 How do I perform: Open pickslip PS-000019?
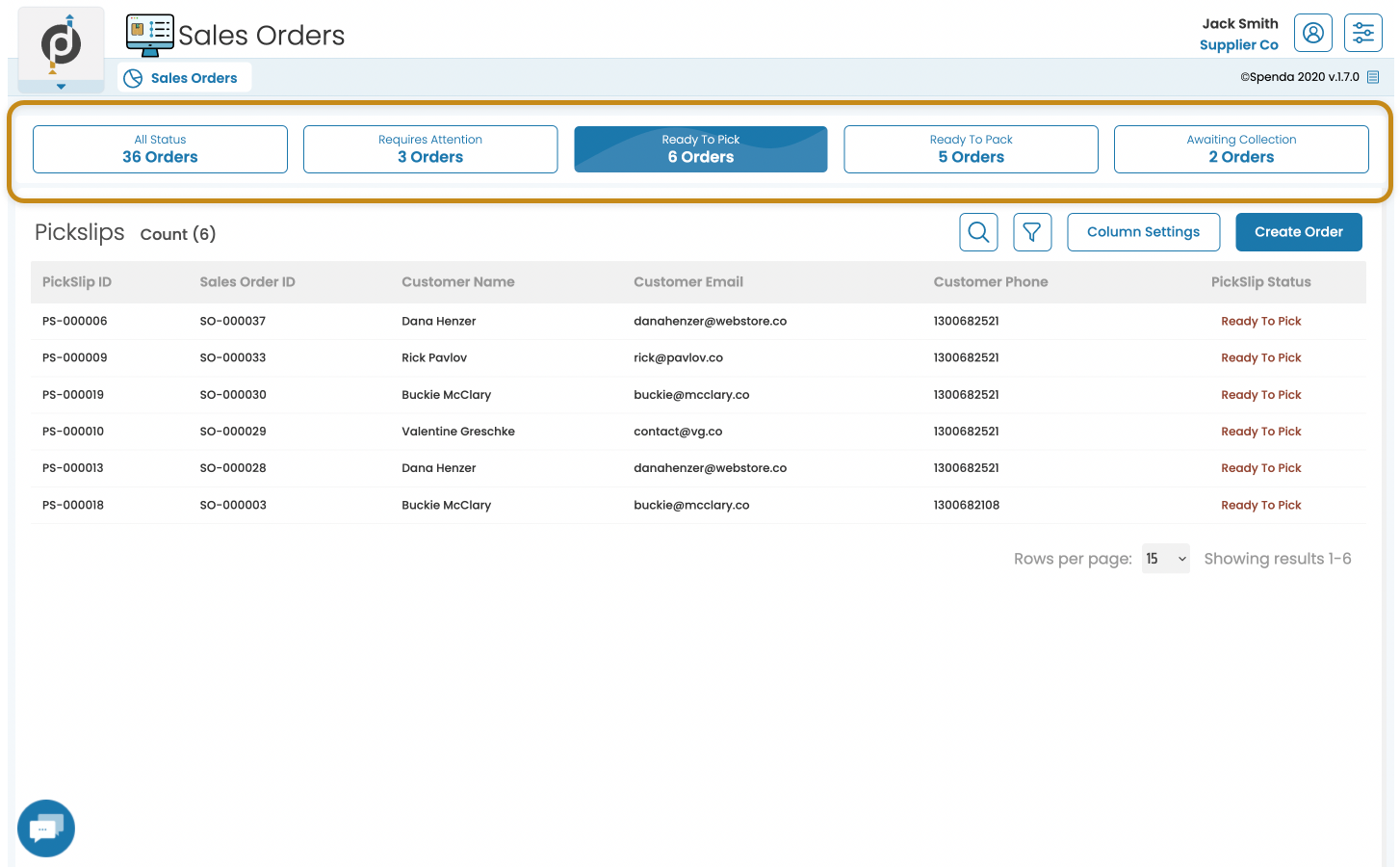(x=73, y=395)
